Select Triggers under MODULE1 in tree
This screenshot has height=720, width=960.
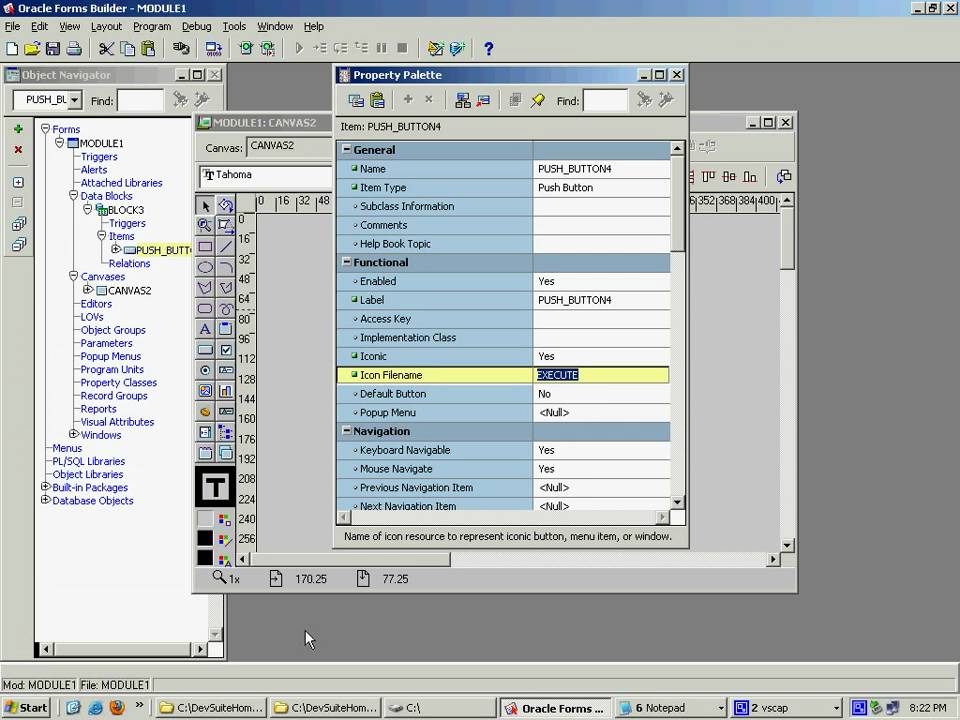pyautogui.click(x=99, y=157)
